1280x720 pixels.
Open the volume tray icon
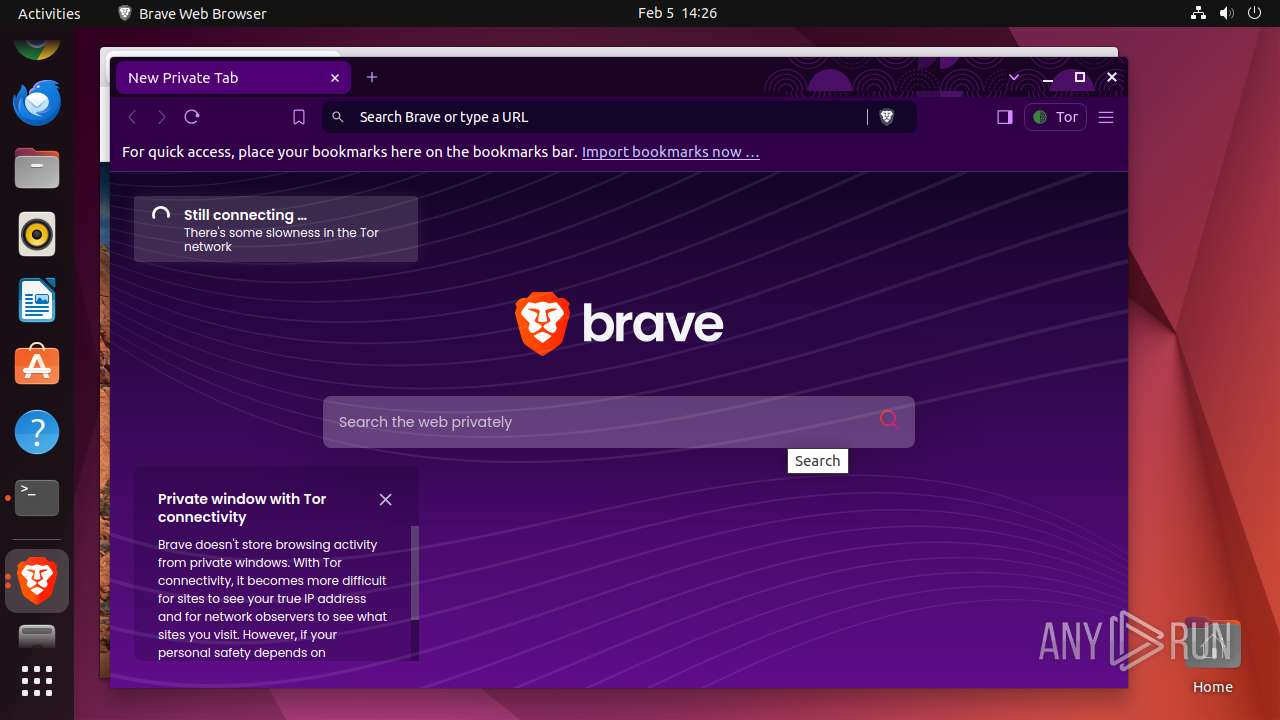pos(1227,13)
